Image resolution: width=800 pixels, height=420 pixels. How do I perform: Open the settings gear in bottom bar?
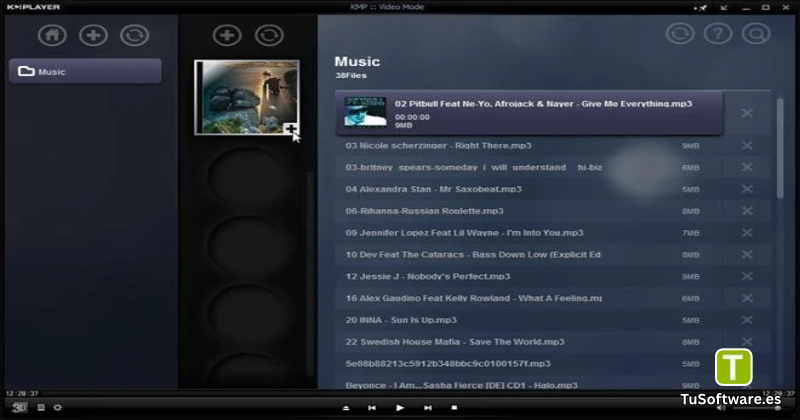coord(58,407)
